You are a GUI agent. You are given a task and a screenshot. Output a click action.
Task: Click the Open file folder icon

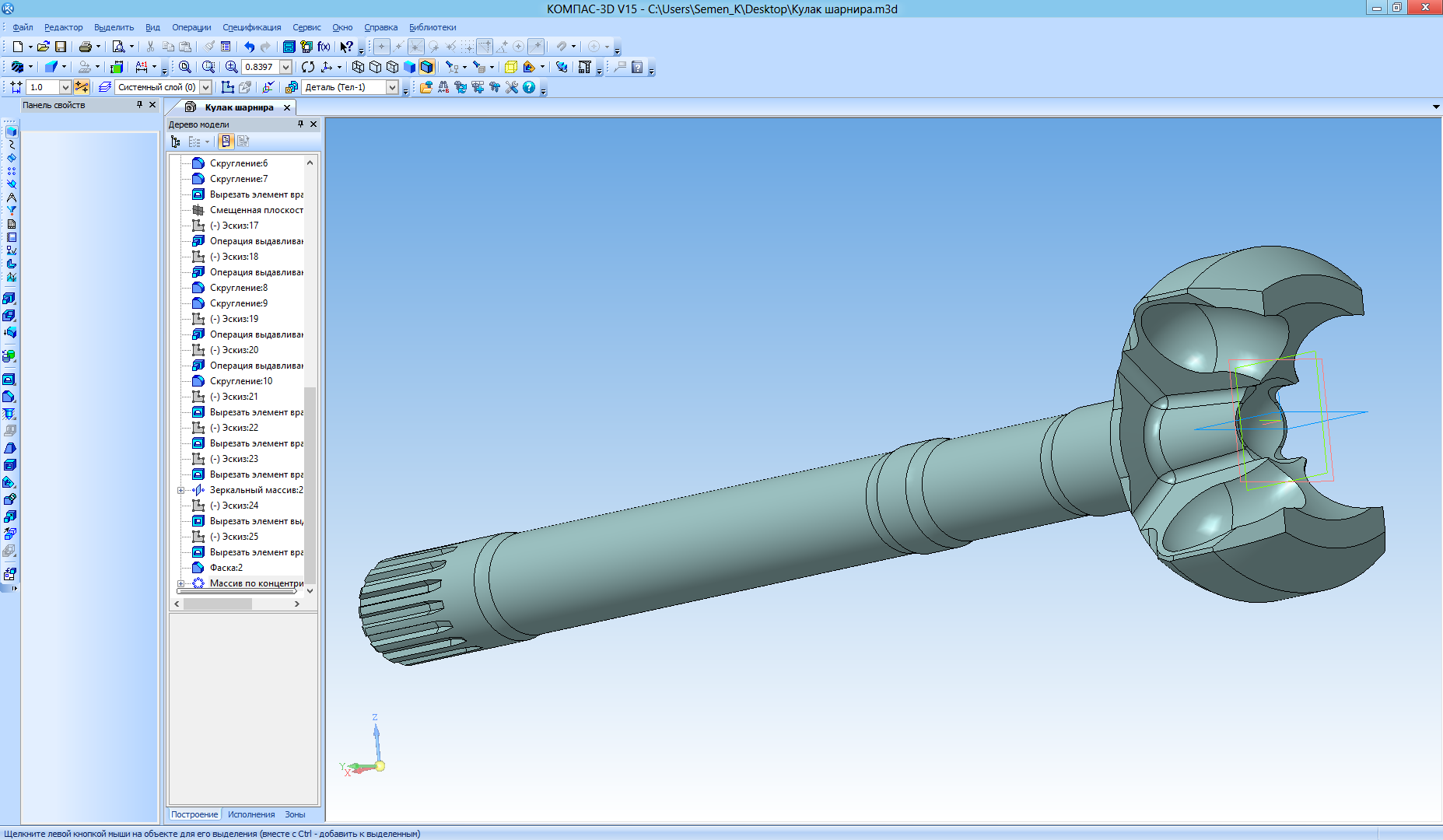pos(44,47)
